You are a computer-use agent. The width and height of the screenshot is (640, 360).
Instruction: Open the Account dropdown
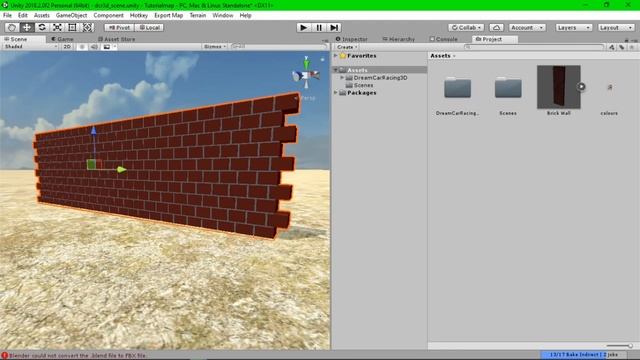527,27
